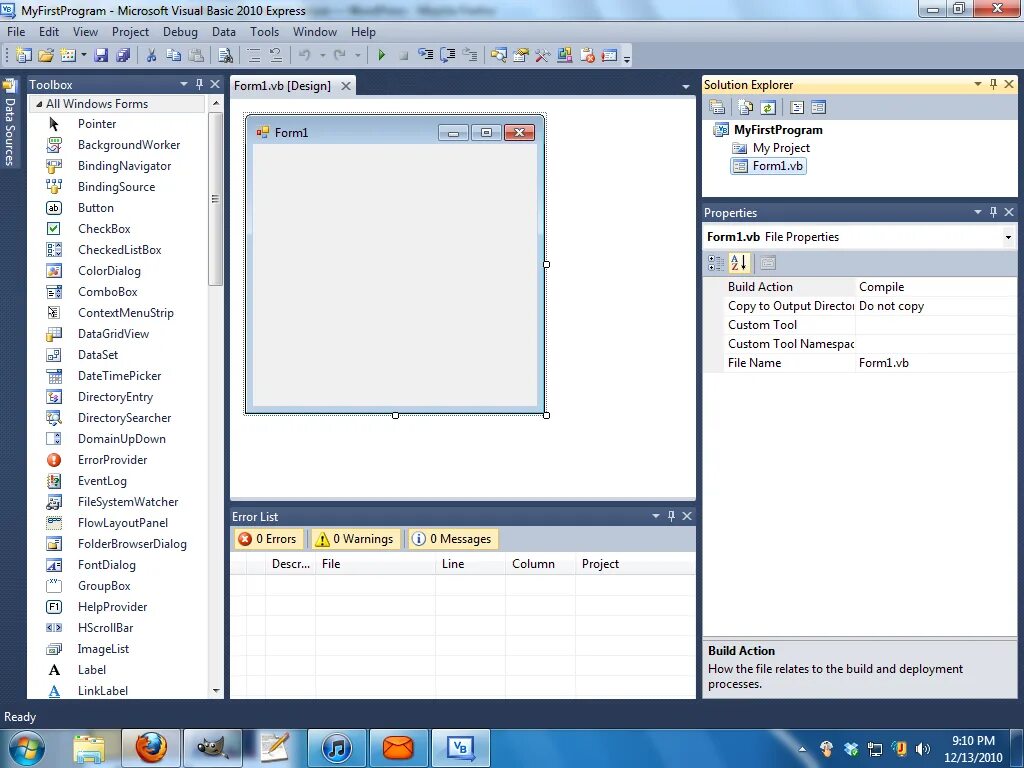Click the volume speaker tray icon
The width and height of the screenshot is (1024, 768).
922,748
